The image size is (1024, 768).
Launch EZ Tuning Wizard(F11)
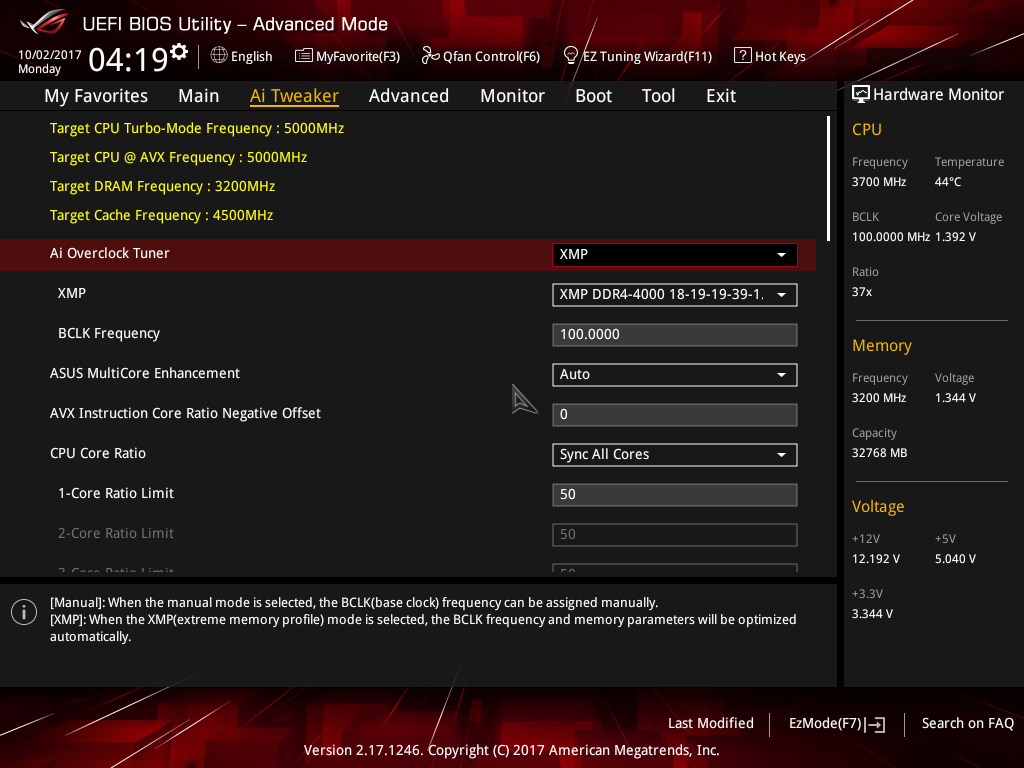tap(637, 56)
